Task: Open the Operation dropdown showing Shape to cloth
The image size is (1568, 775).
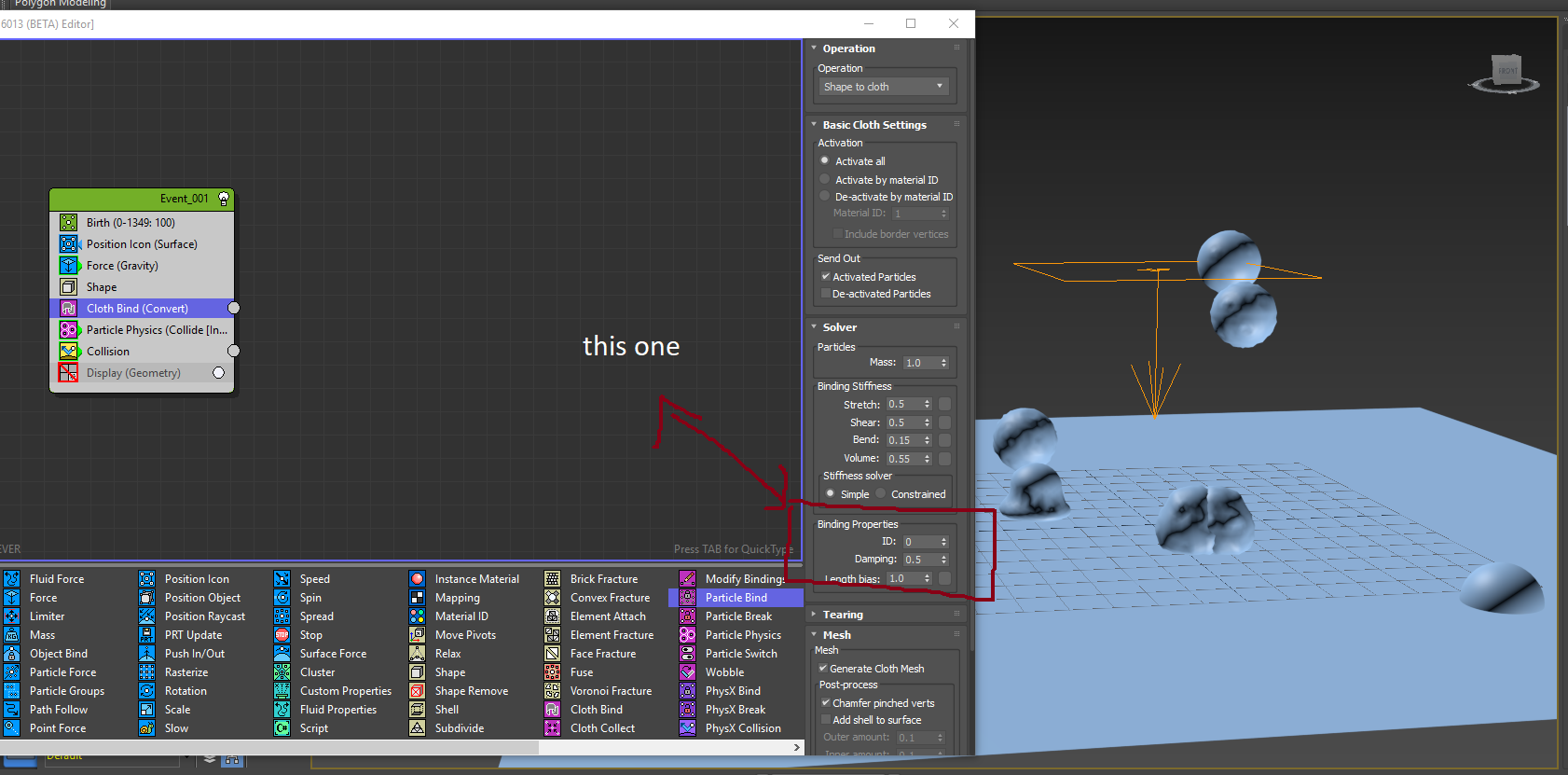Action: click(884, 87)
